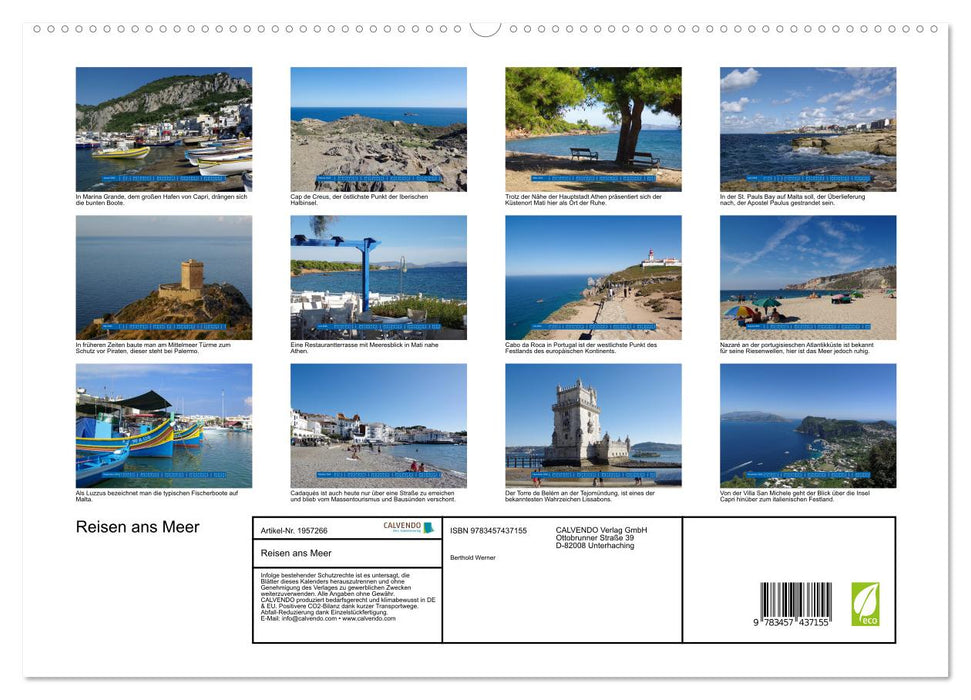Click the Cadaqués village photo
The image size is (971, 700).
point(378,424)
